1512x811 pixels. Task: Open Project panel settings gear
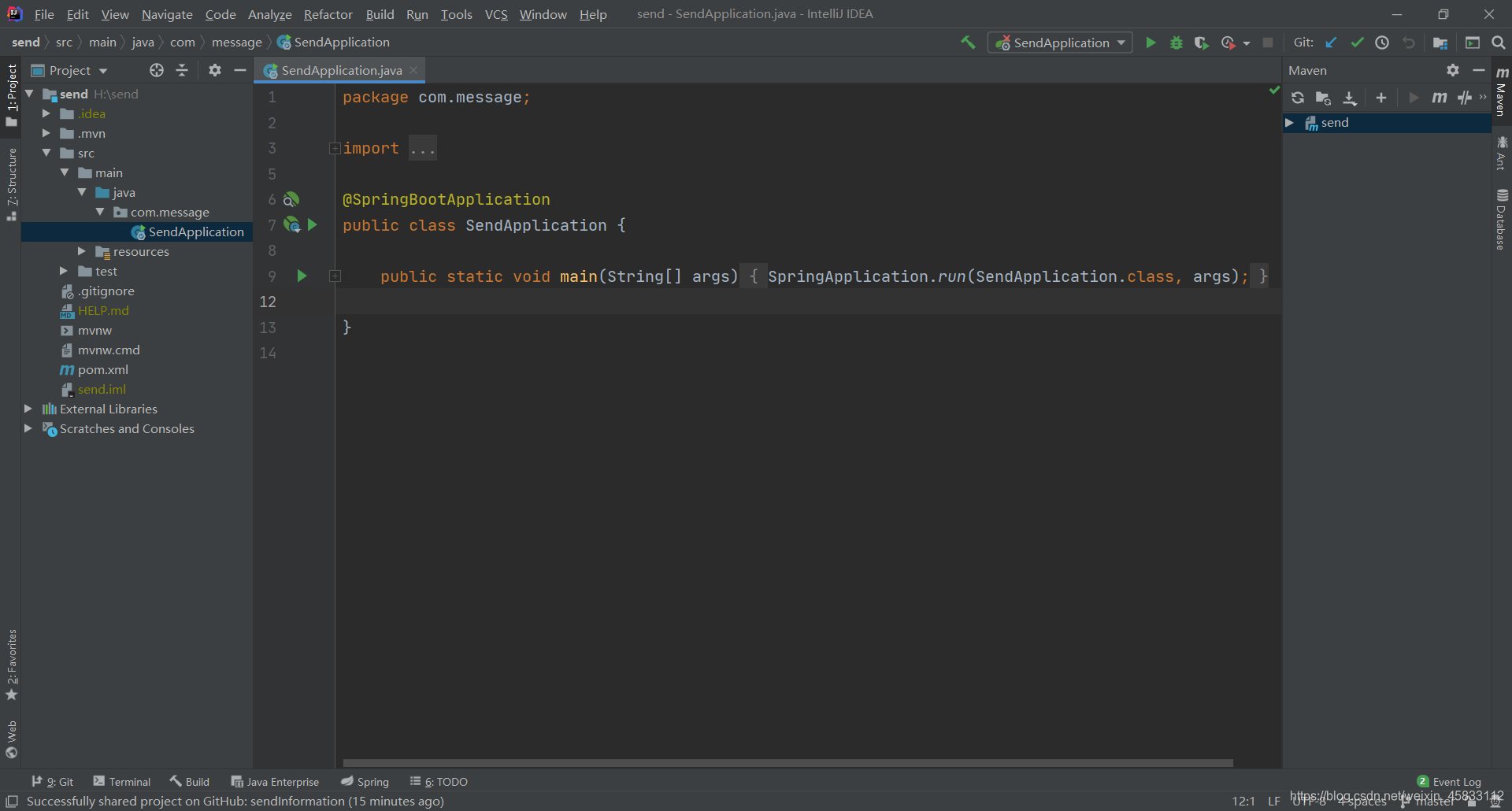pos(214,70)
